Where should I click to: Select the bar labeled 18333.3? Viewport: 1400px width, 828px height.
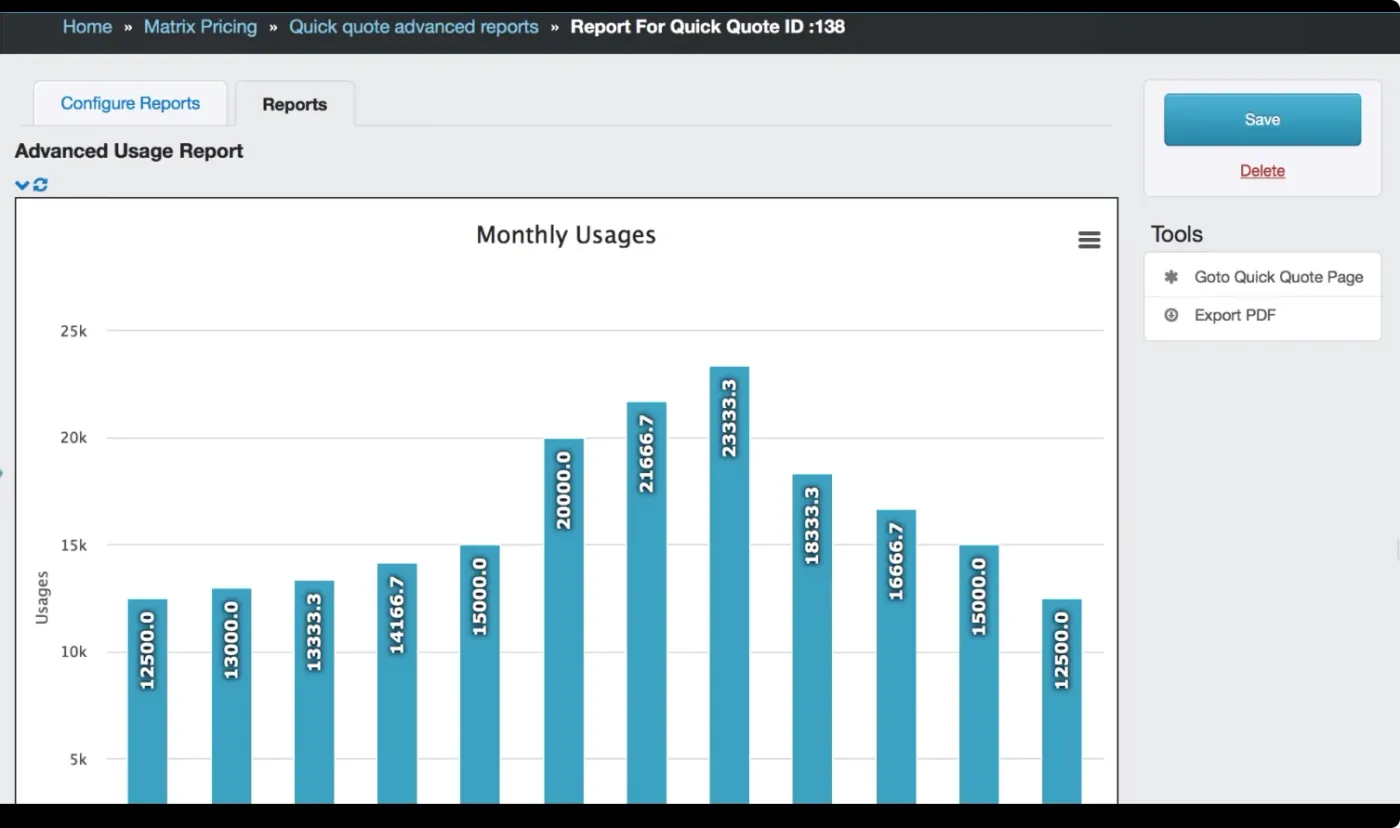[x=812, y=639]
